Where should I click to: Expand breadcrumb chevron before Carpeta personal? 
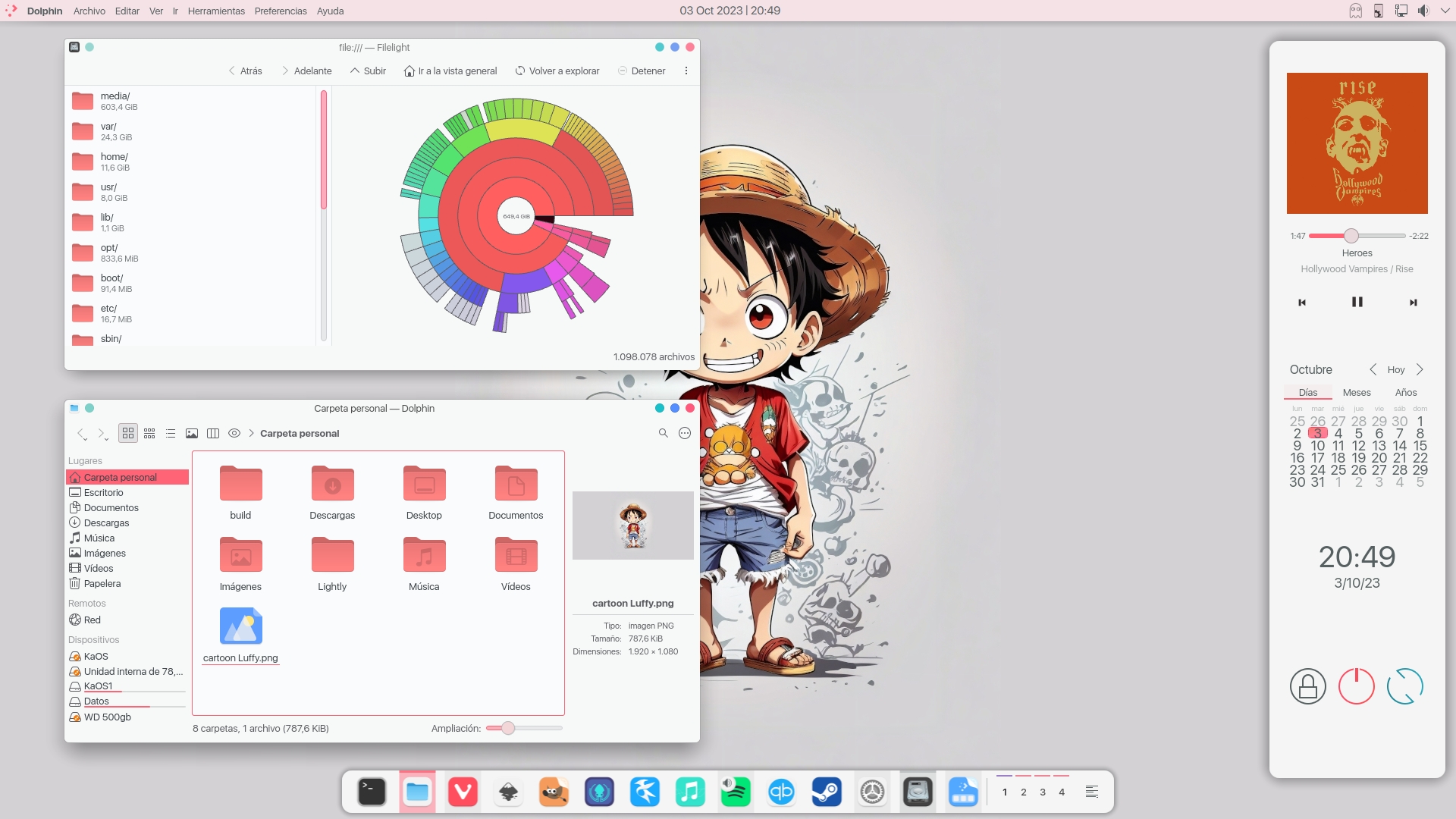(x=251, y=433)
